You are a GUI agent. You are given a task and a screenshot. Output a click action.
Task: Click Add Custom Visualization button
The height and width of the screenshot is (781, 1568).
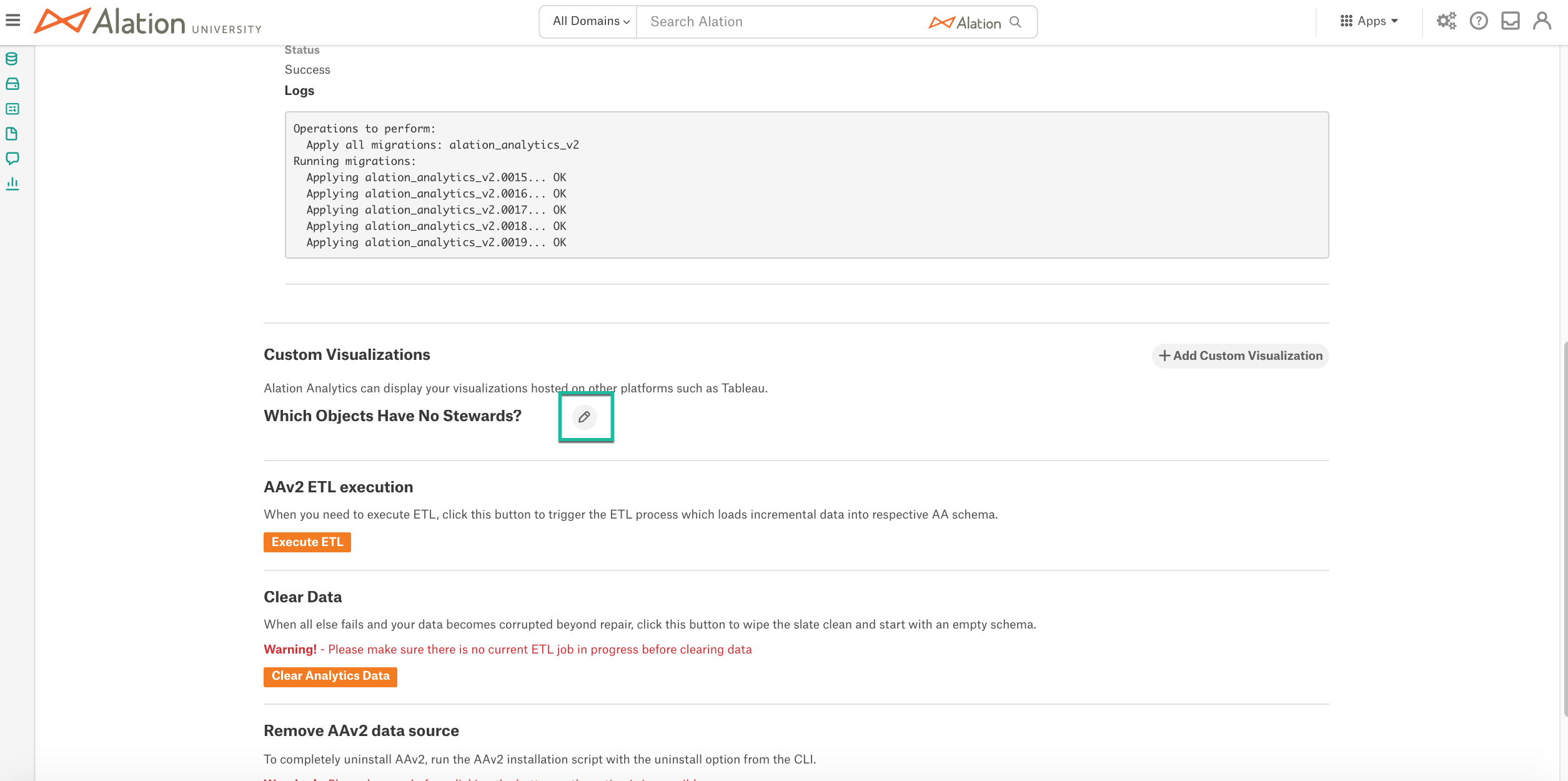point(1241,356)
